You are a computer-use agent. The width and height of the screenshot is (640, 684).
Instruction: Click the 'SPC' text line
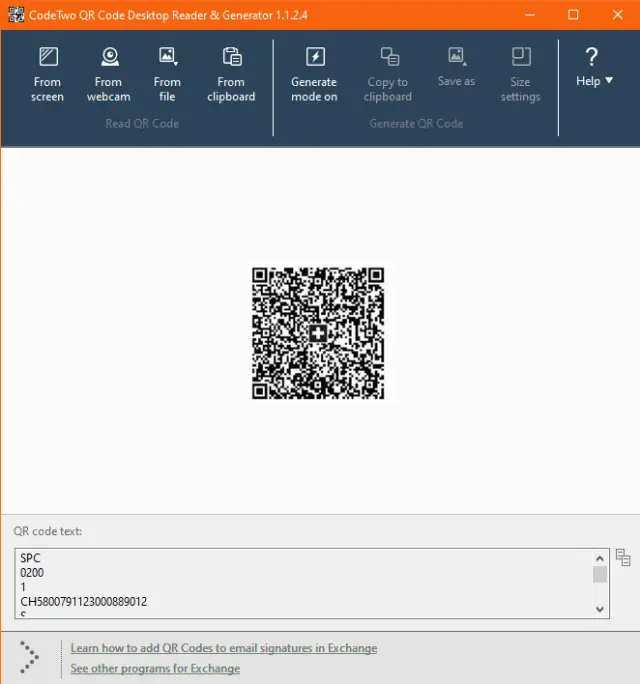[x=30, y=558]
